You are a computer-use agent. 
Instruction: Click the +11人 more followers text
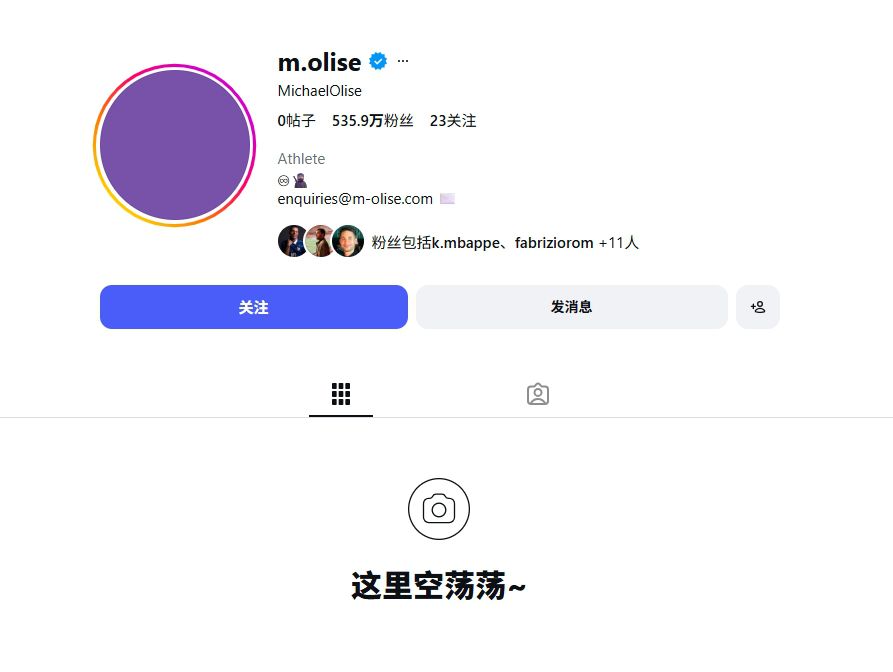click(618, 243)
